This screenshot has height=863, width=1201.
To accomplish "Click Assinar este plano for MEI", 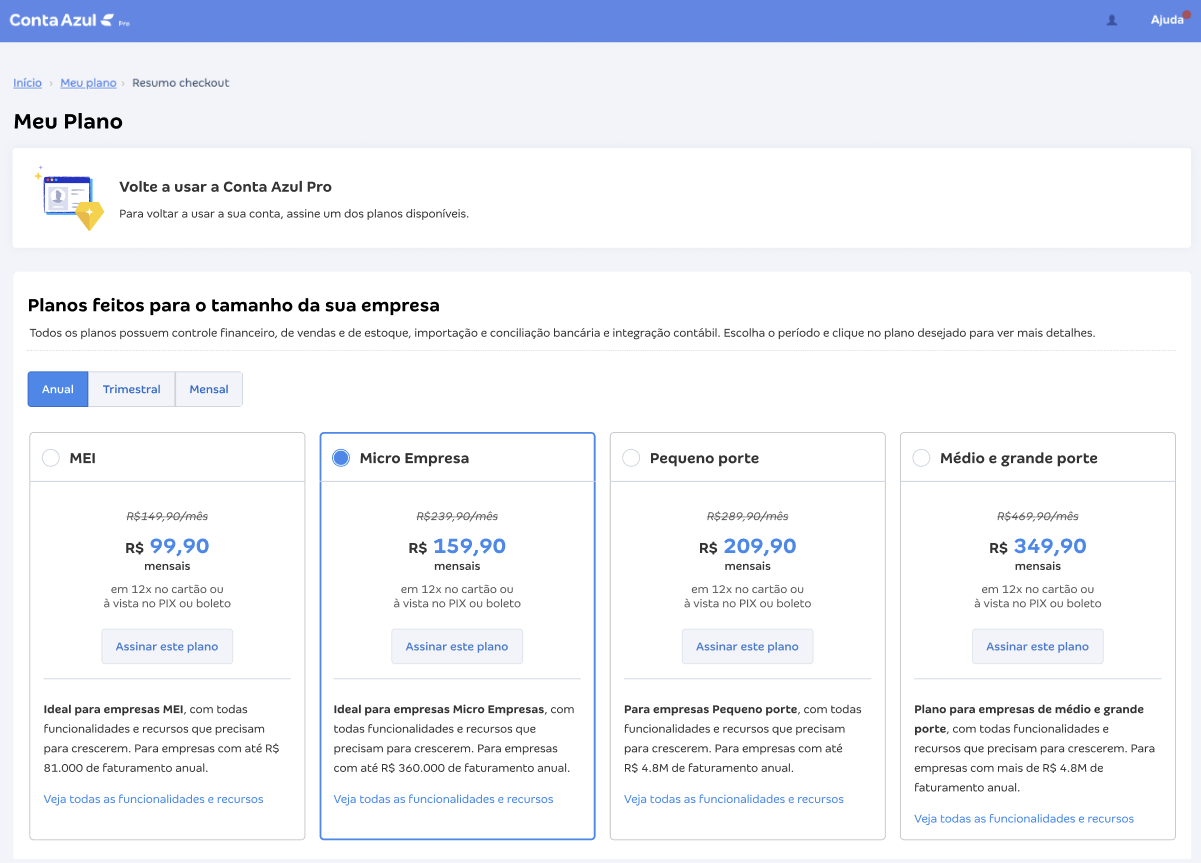I will 167,646.
